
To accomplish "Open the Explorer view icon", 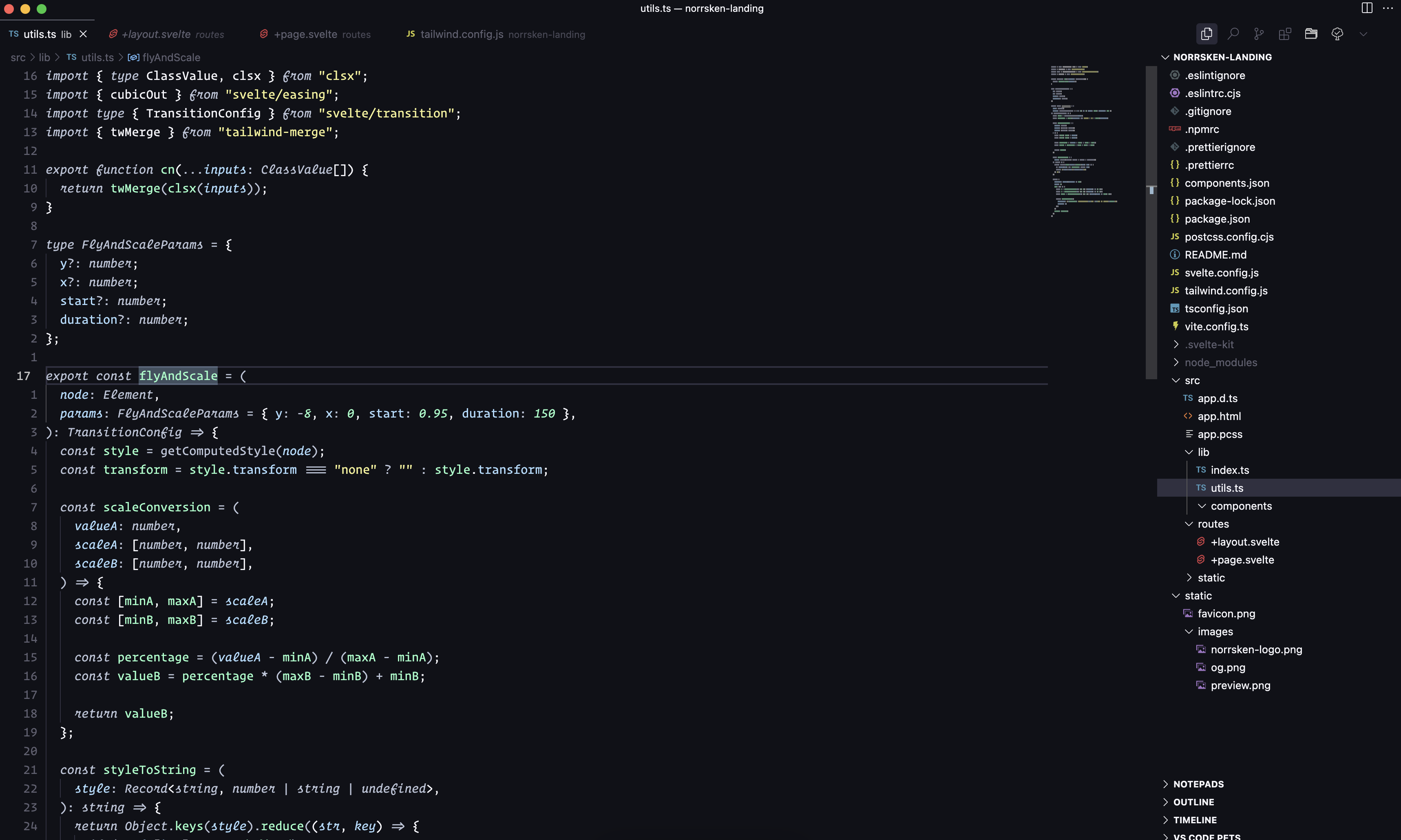I will 1207,34.
